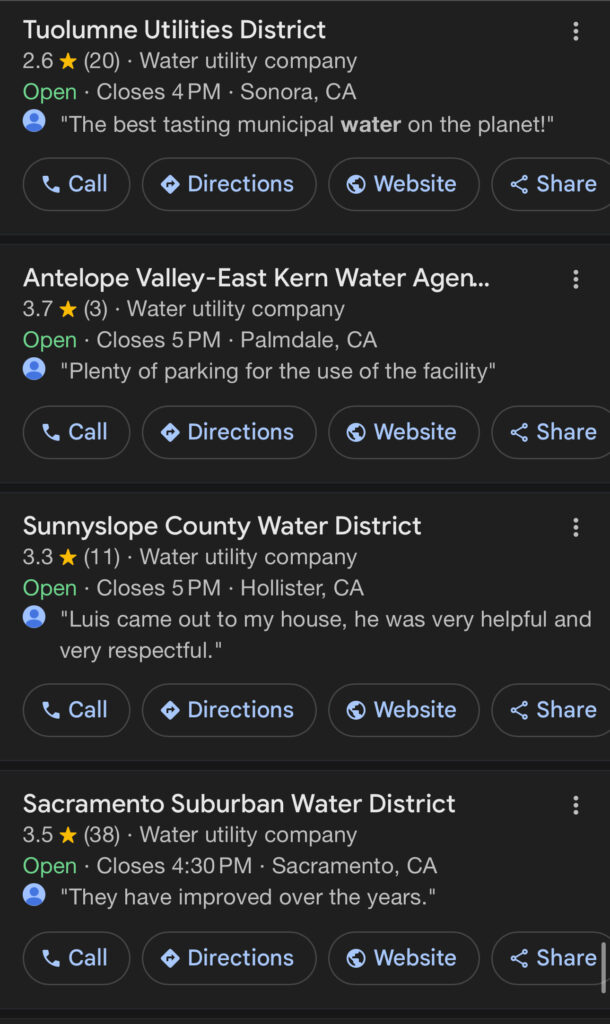Image resolution: width=610 pixels, height=1024 pixels.
Task: Tap reviewer avatar on Antelope Valley review
Action: pyautogui.click(x=34, y=370)
